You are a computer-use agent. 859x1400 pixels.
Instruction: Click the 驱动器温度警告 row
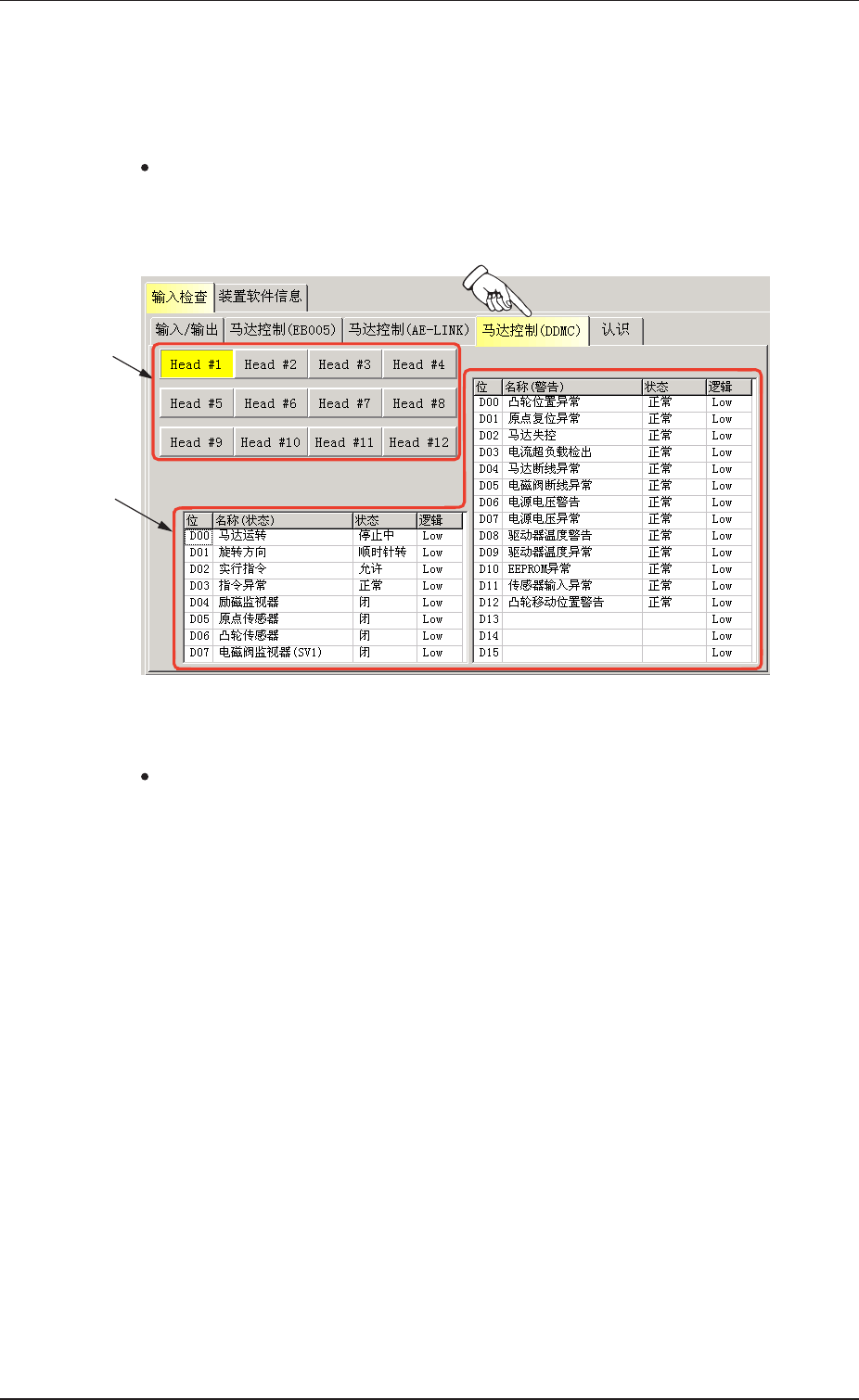point(612,536)
